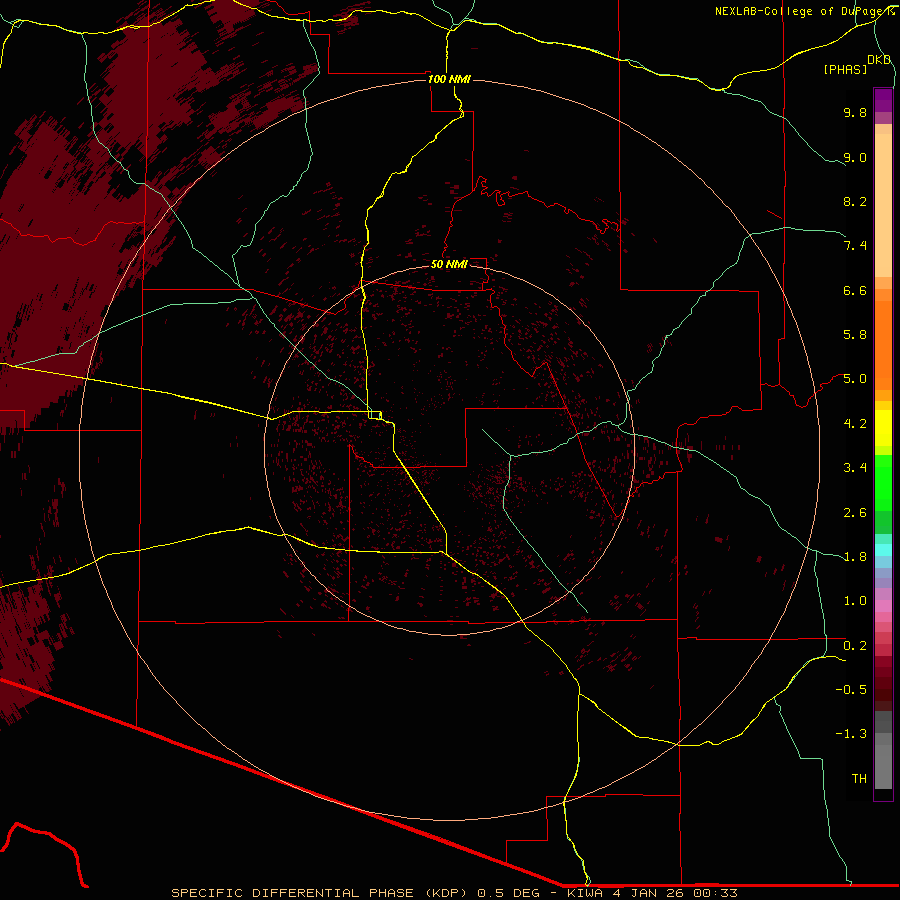Screen dimensions: 900x900
Task: Click the purple swatch at top of color bar
Action: tap(883, 100)
